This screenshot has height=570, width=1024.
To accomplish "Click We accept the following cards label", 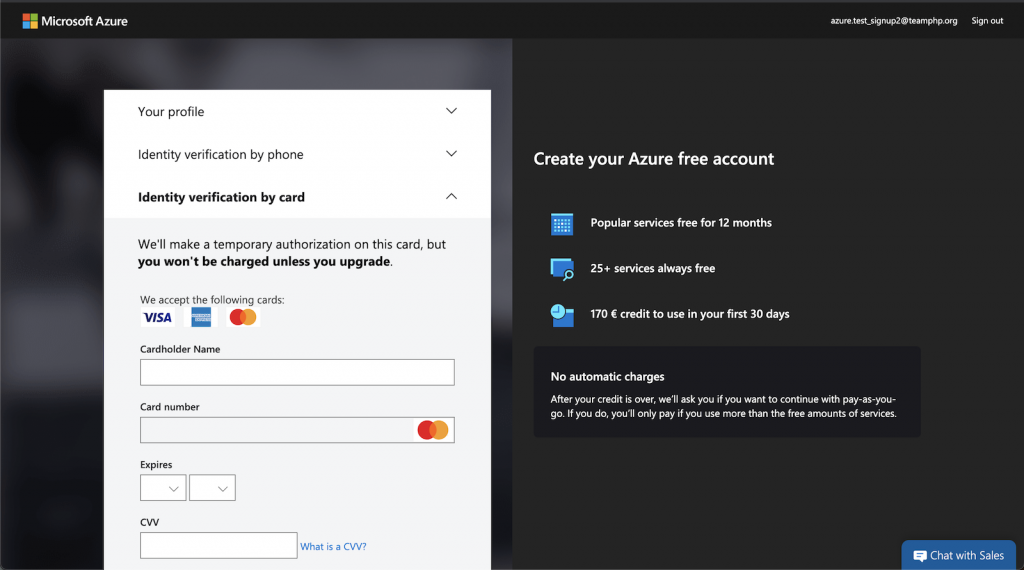I will pyautogui.click(x=212, y=300).
